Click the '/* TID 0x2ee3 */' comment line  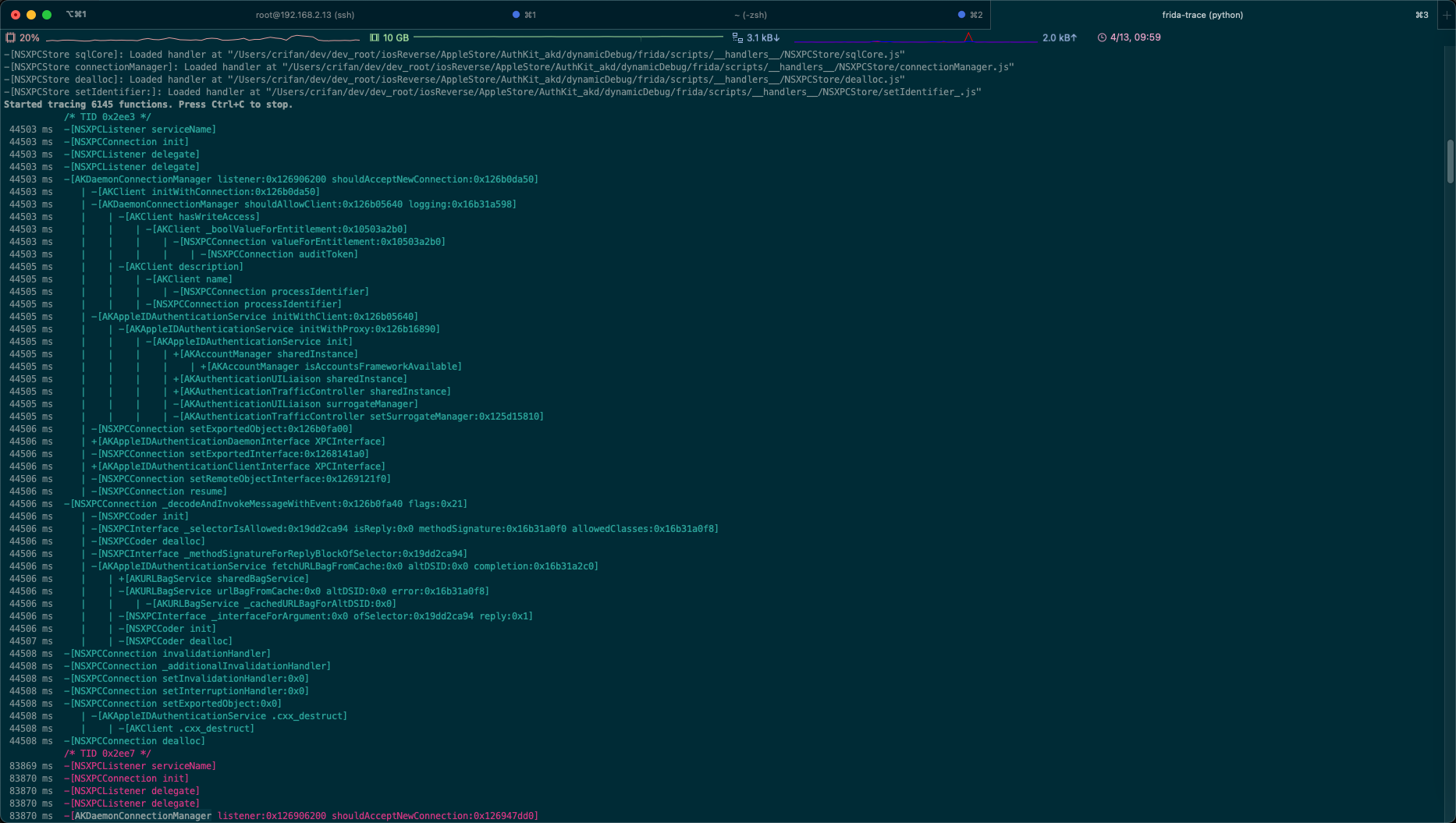[x=108, y=117]
